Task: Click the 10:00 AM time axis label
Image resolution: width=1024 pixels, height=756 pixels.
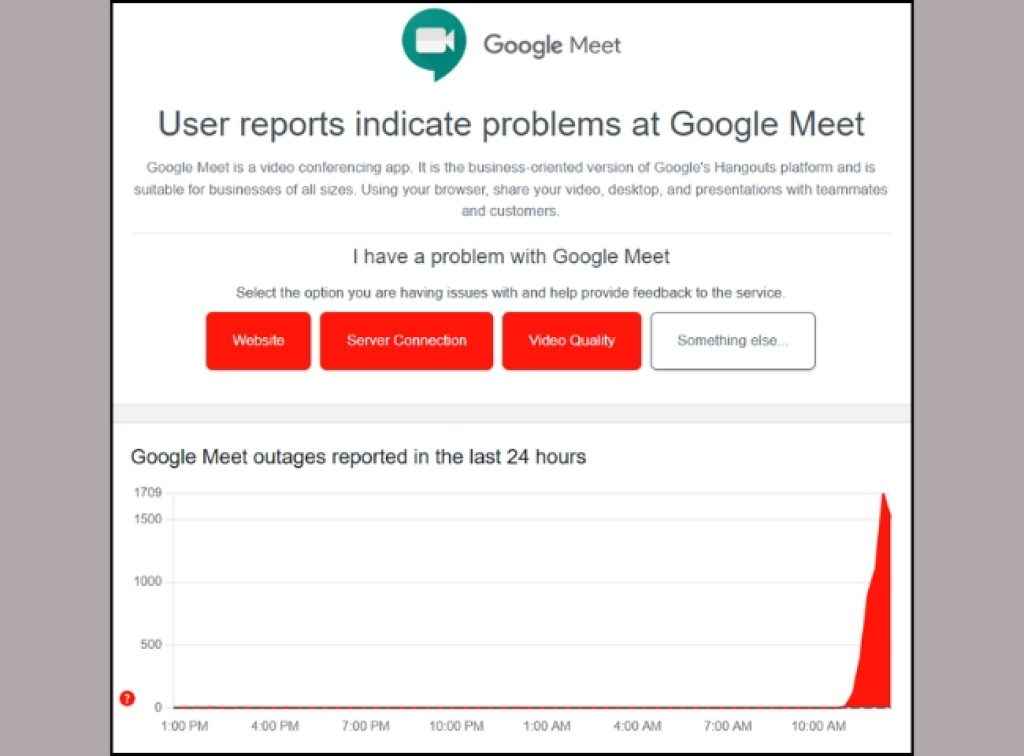Action: click(x=819, y=726)
